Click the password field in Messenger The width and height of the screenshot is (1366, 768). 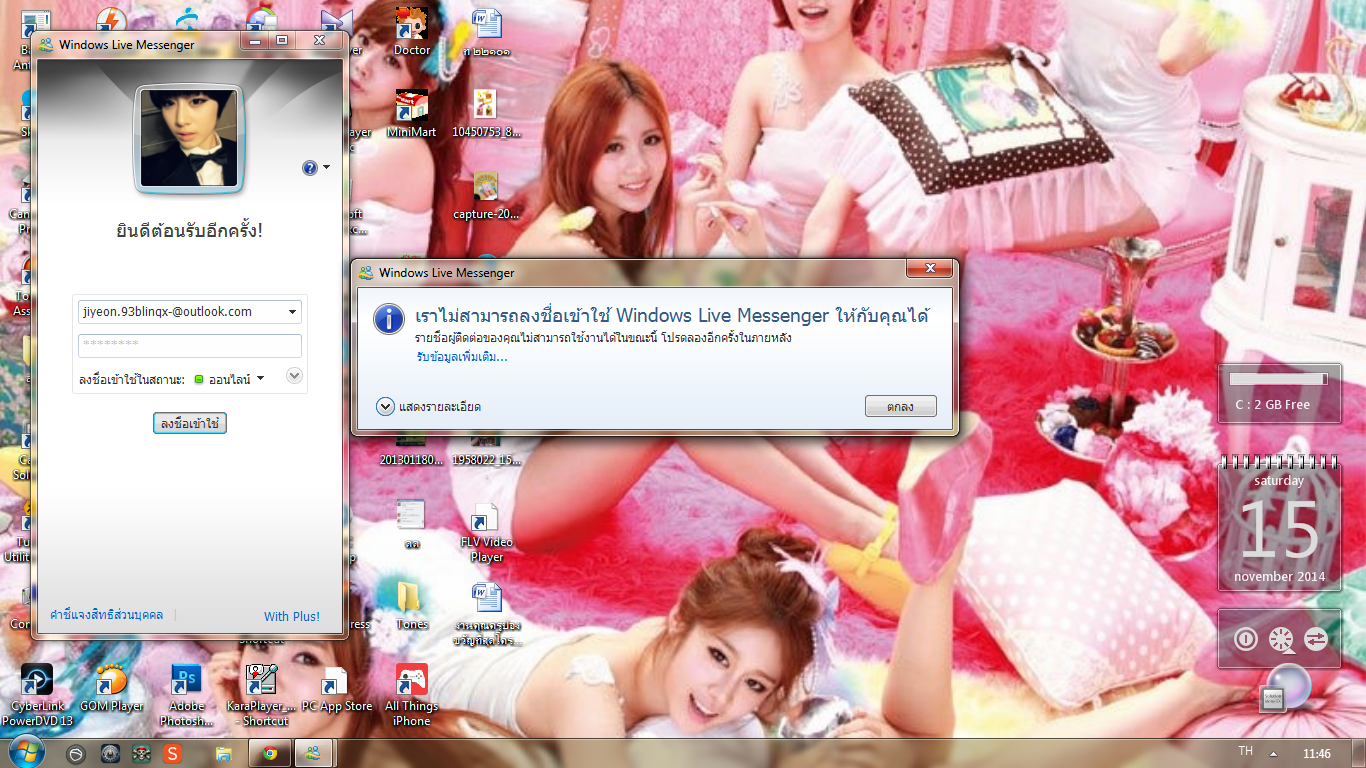[x=190, y=346]
